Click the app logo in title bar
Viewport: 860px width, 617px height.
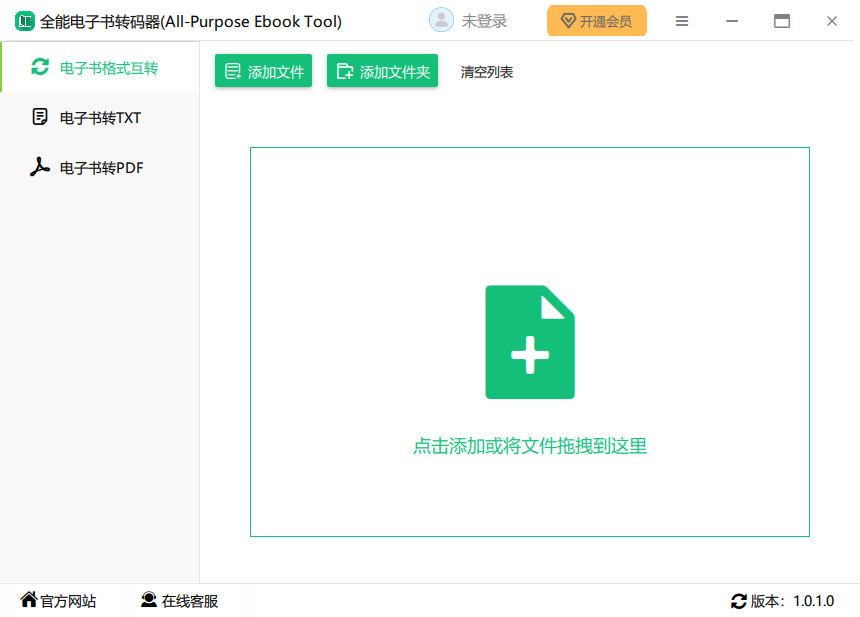coord(24,21)
